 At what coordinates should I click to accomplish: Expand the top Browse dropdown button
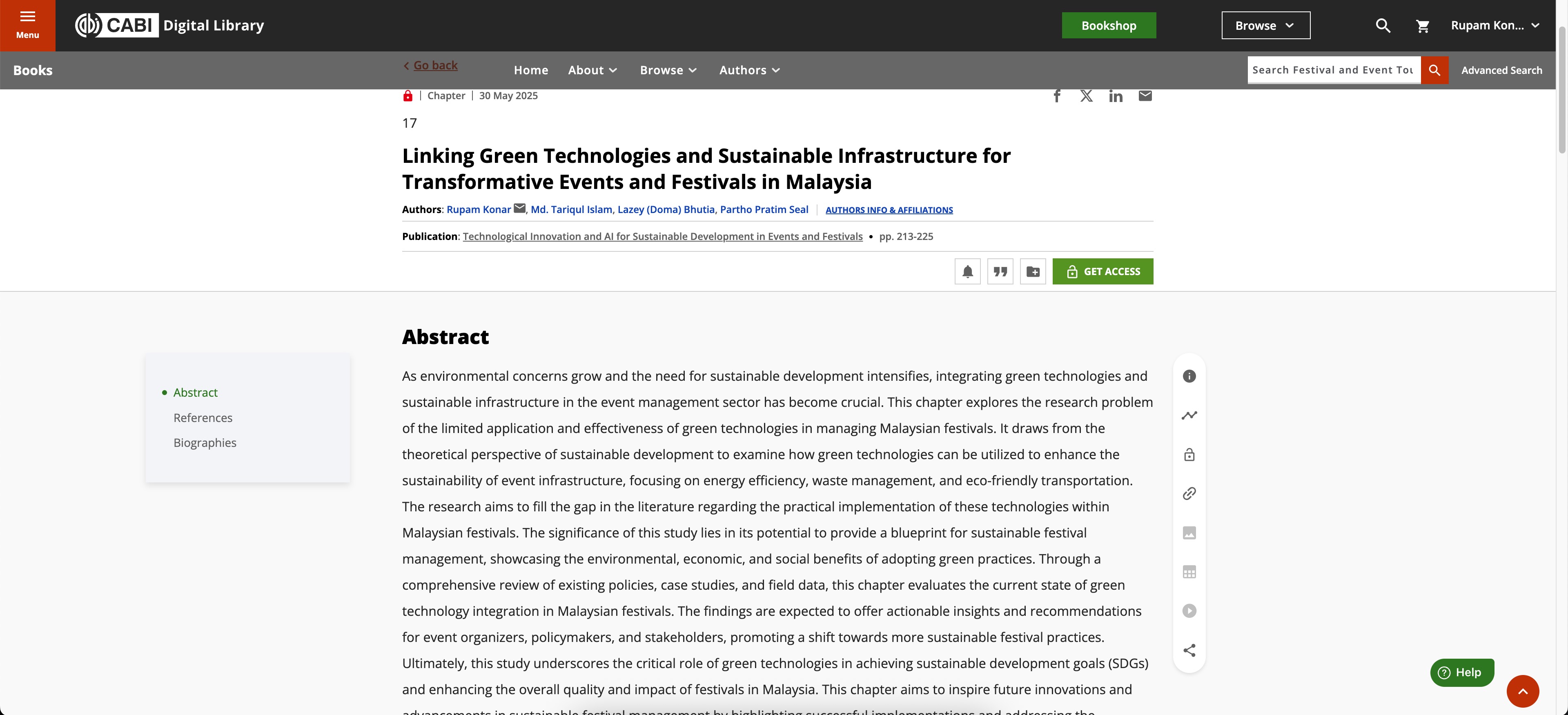pos(1265,26)
